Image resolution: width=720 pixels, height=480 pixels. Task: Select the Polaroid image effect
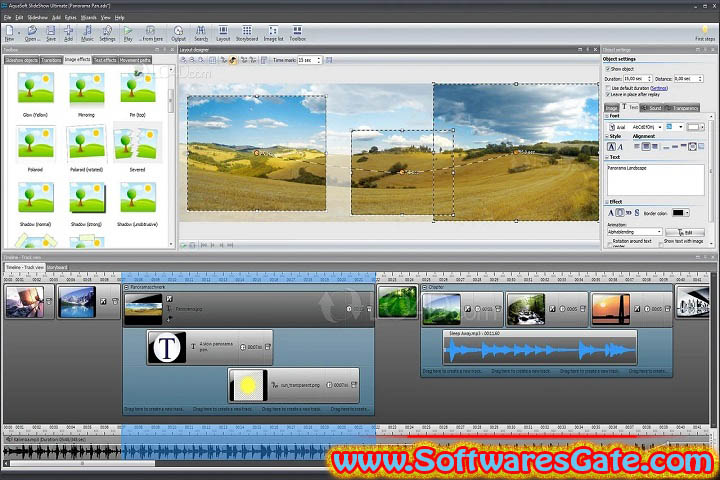(x=35, y=148)
